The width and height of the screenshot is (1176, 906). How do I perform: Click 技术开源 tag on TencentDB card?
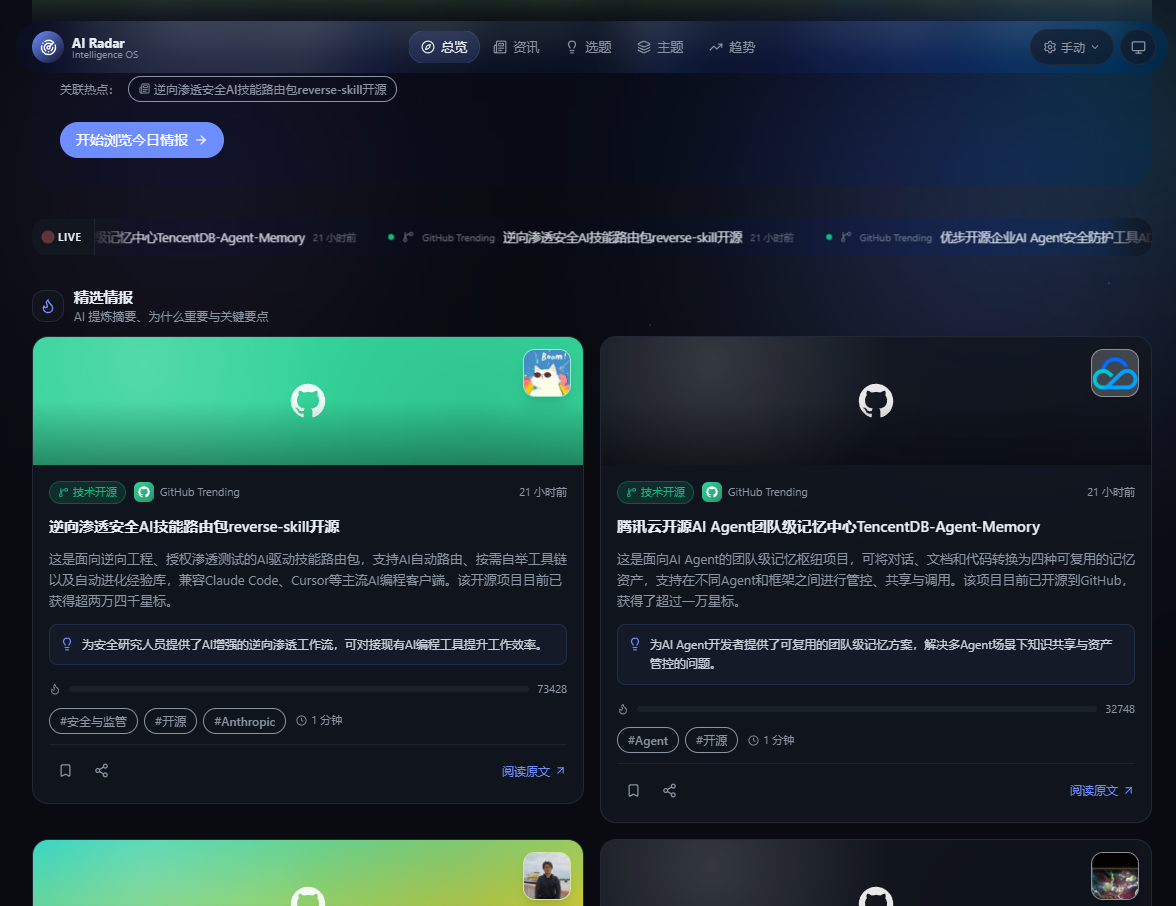click(x=656, y=492)
